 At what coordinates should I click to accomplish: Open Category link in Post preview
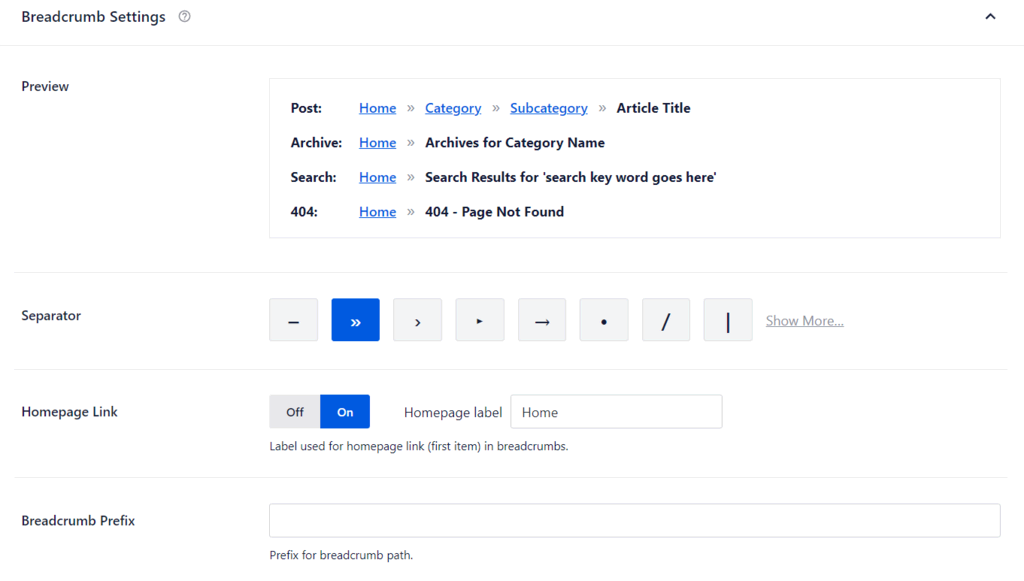pos(453,108)
